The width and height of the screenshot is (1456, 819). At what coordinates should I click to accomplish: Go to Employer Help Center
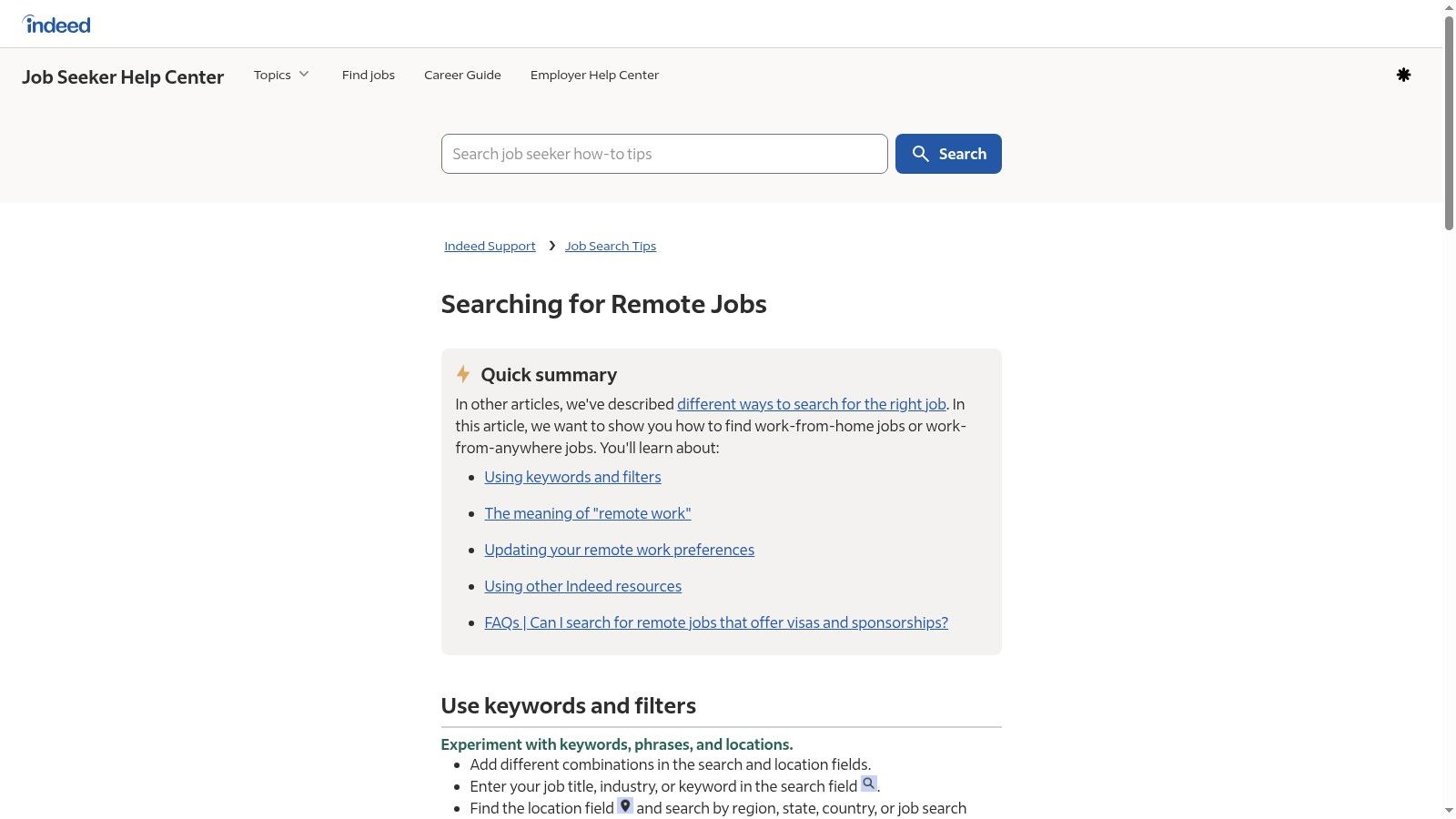point(594,75)
